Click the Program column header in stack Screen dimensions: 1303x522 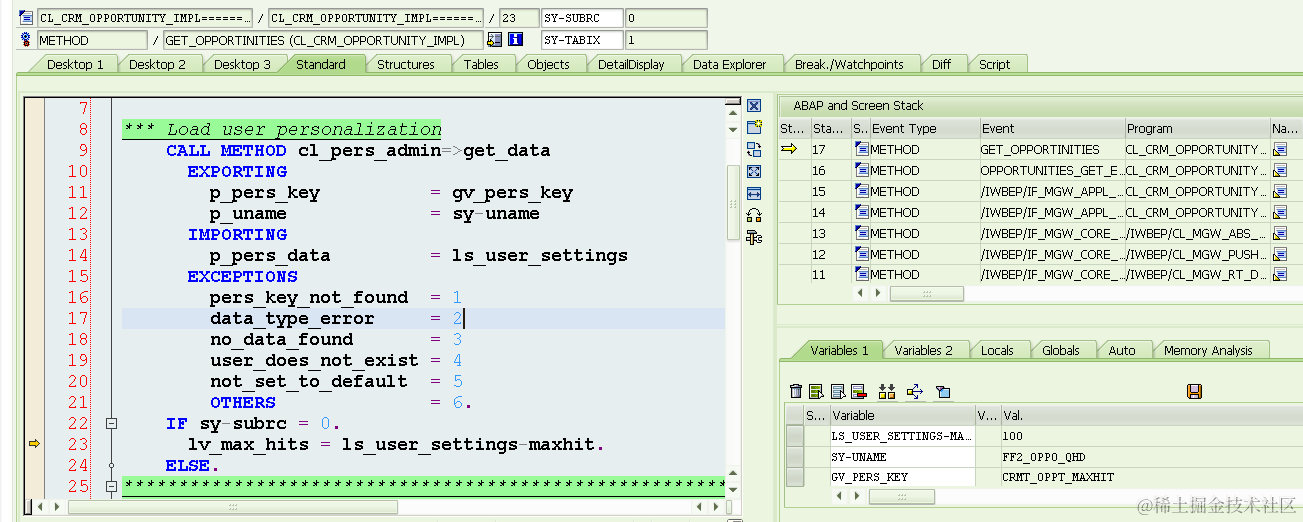point(1196,128)
